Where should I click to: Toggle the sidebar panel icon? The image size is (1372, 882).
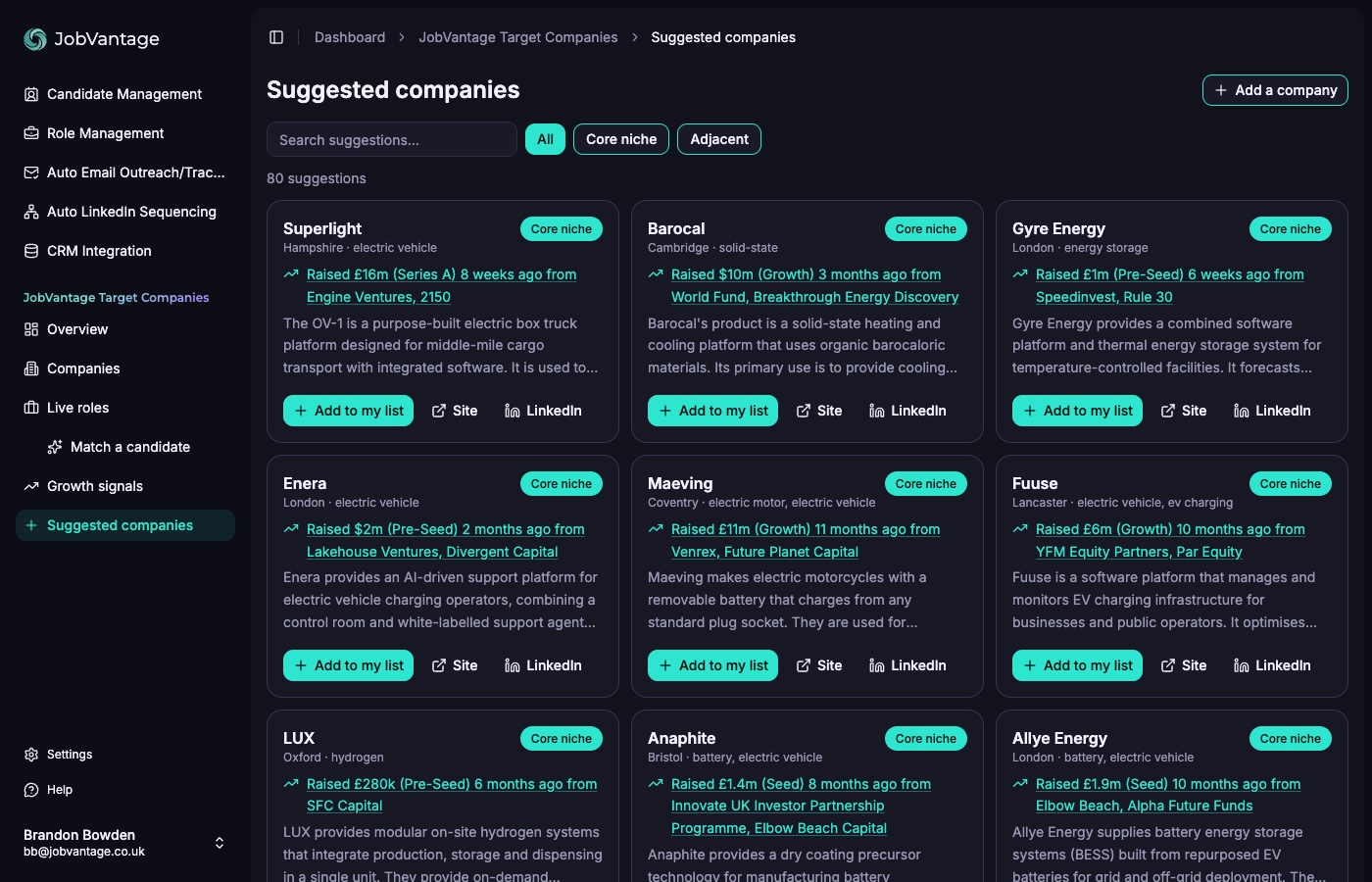(276, 37)
